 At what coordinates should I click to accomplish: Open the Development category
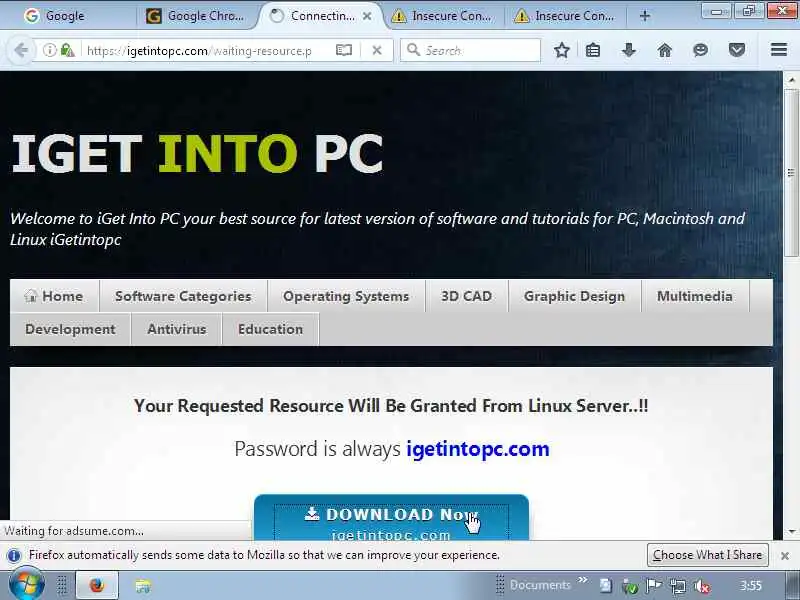click(70, 329)
